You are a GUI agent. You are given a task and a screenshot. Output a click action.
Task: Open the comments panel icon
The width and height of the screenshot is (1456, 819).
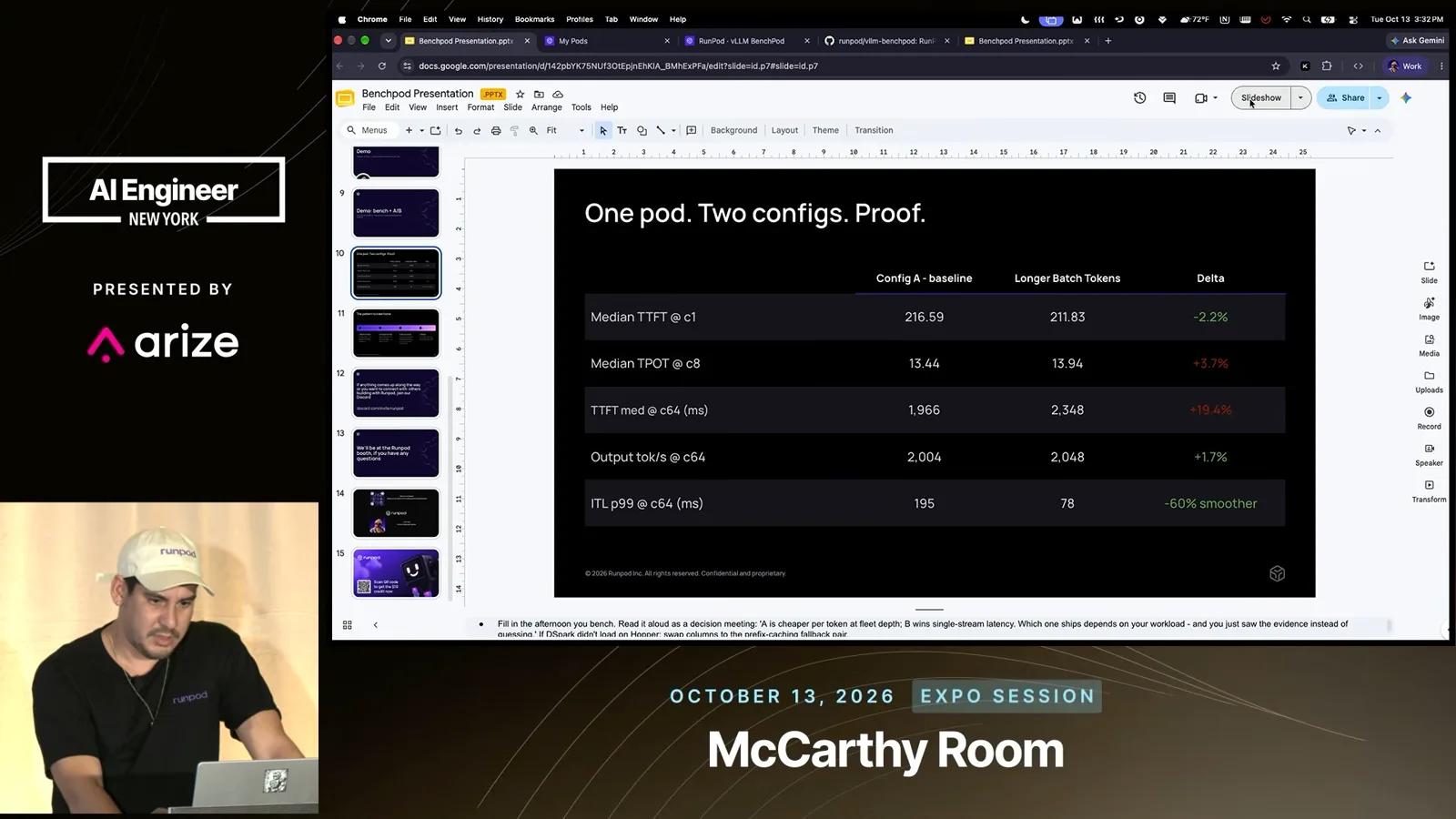[1169, 97]
